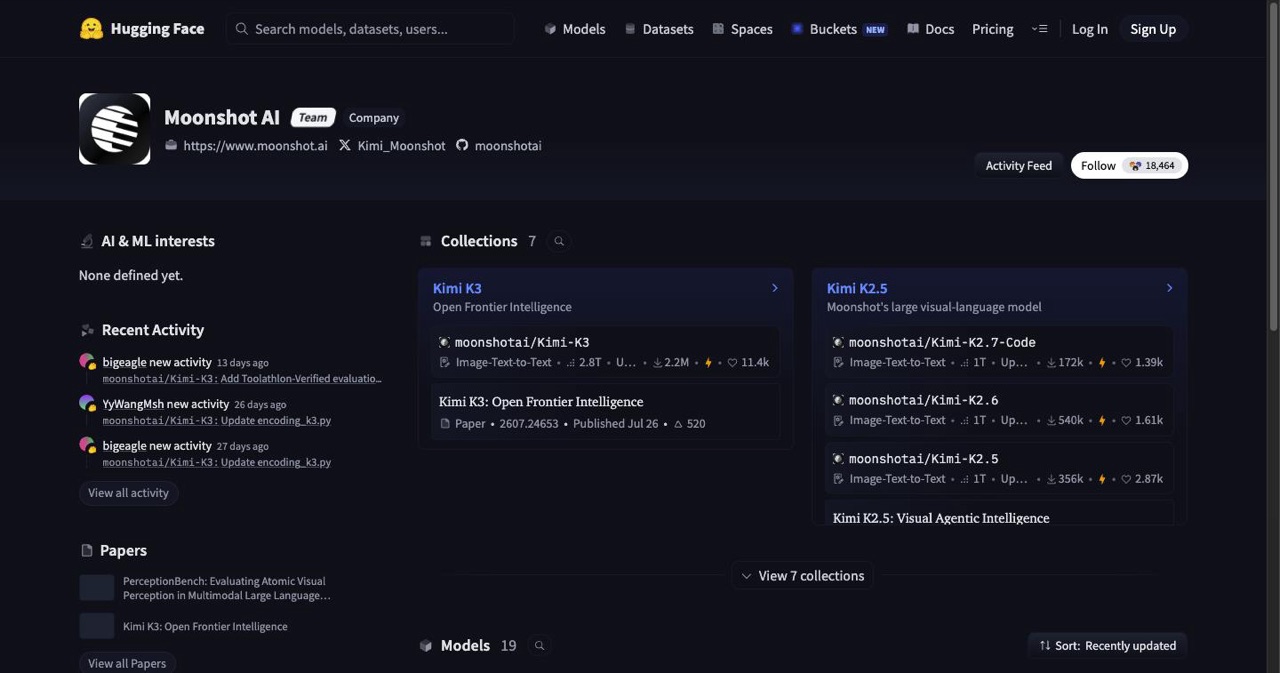This screenshot has width=1280, height=673.
Task: Open the PerceptionBench paper link
Action: tap(226, 588)
